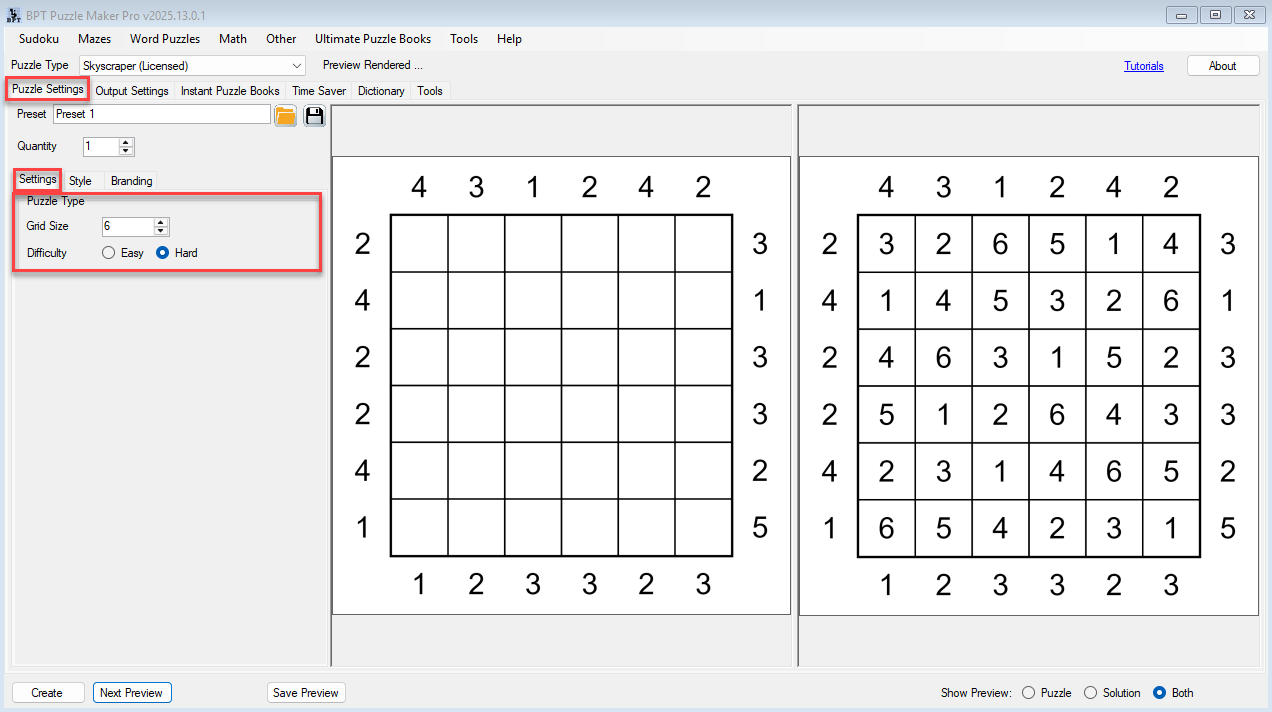Increase Grid Size with up arrow
This screenshot has width=1272, height=712.
pyautogui.click(x=161, y=222)
